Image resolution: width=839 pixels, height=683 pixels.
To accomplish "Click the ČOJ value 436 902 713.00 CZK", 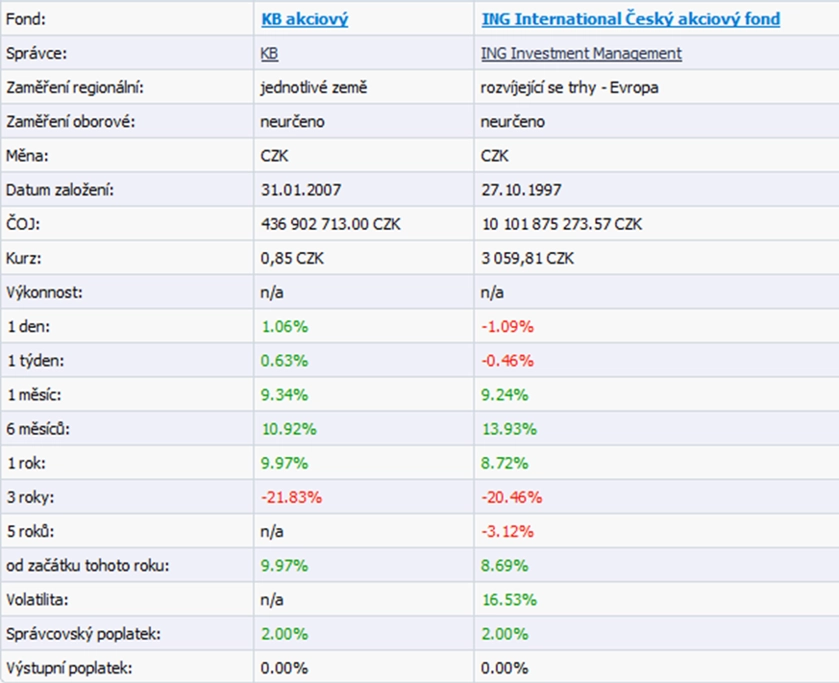I will tap(331, 224).
